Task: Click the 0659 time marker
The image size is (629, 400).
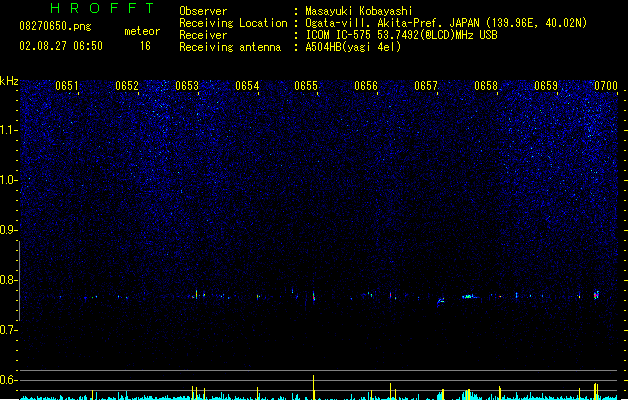Action: 546,86
